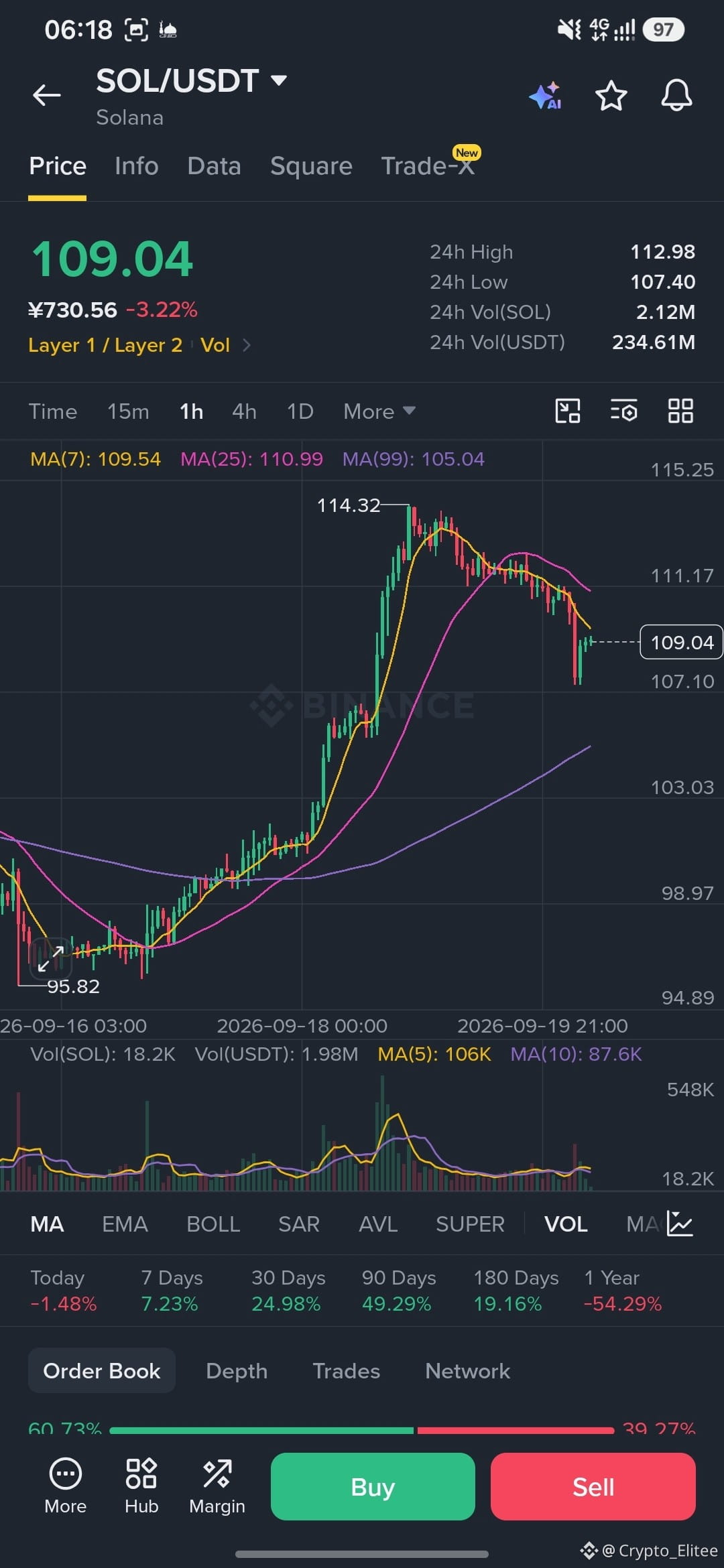
Task: Tap the chart drawing tools icon
Action: [568, 411]
